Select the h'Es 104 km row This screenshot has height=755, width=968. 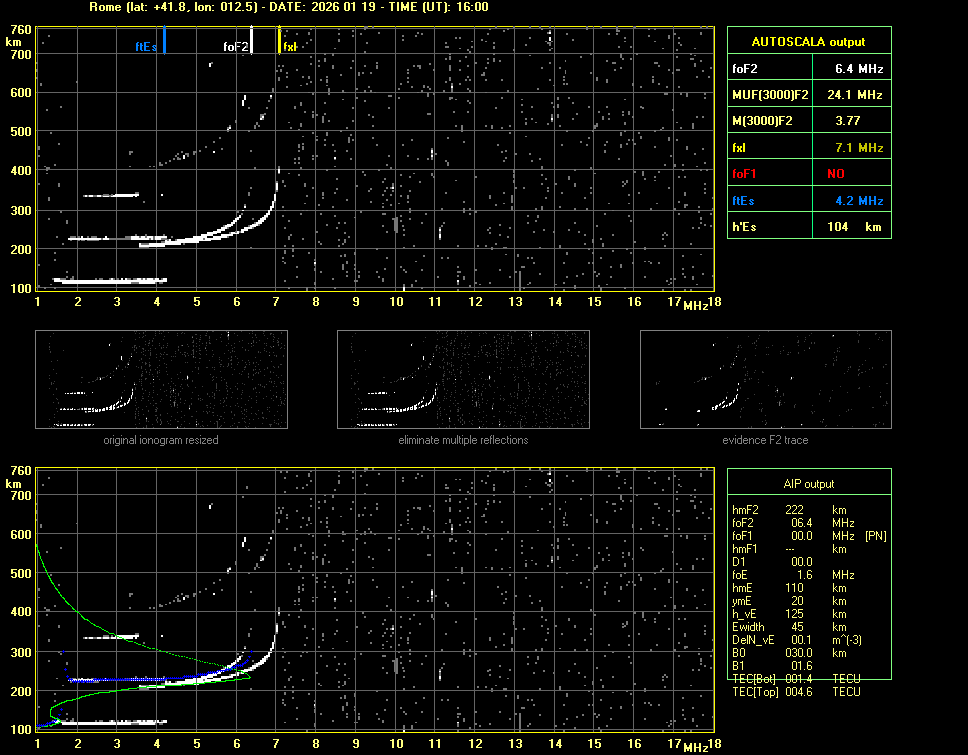(808, 227)
